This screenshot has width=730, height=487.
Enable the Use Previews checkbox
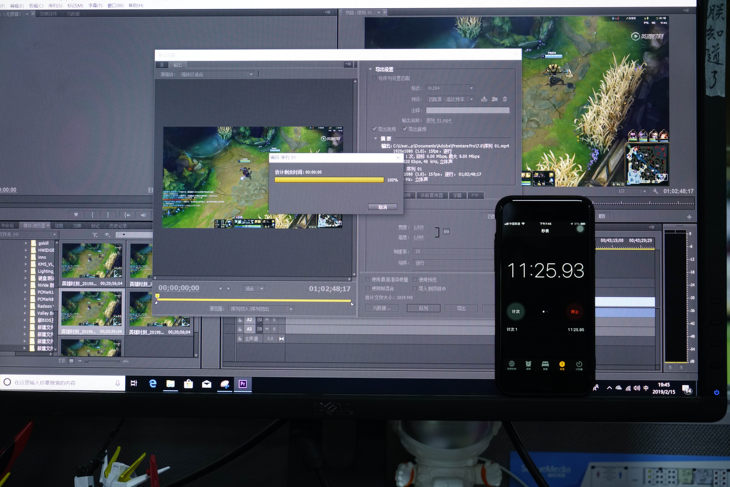[415, 280]
